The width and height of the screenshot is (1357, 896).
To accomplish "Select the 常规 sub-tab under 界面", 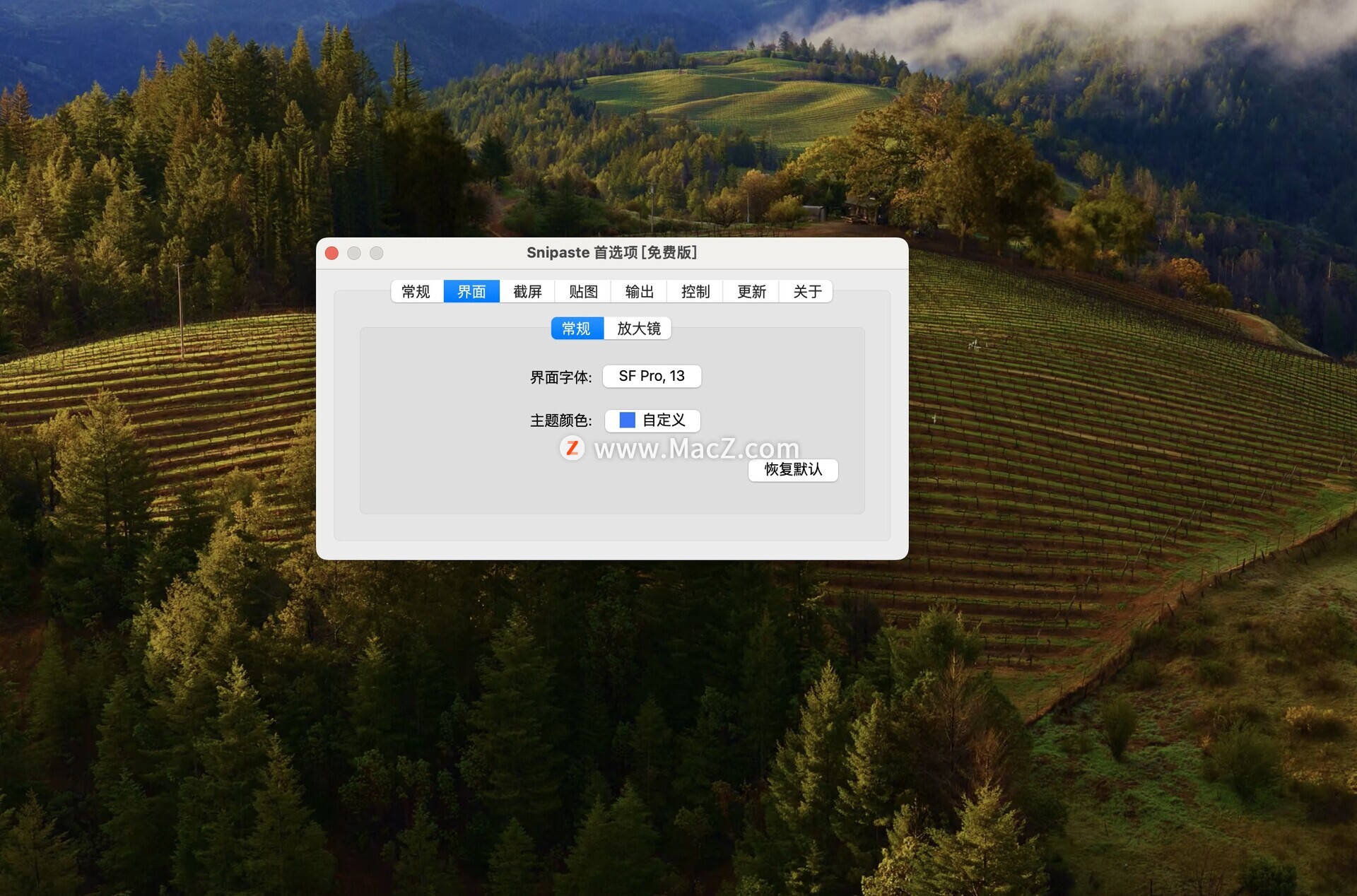I will pyautogui.click(x=577, y=329).
